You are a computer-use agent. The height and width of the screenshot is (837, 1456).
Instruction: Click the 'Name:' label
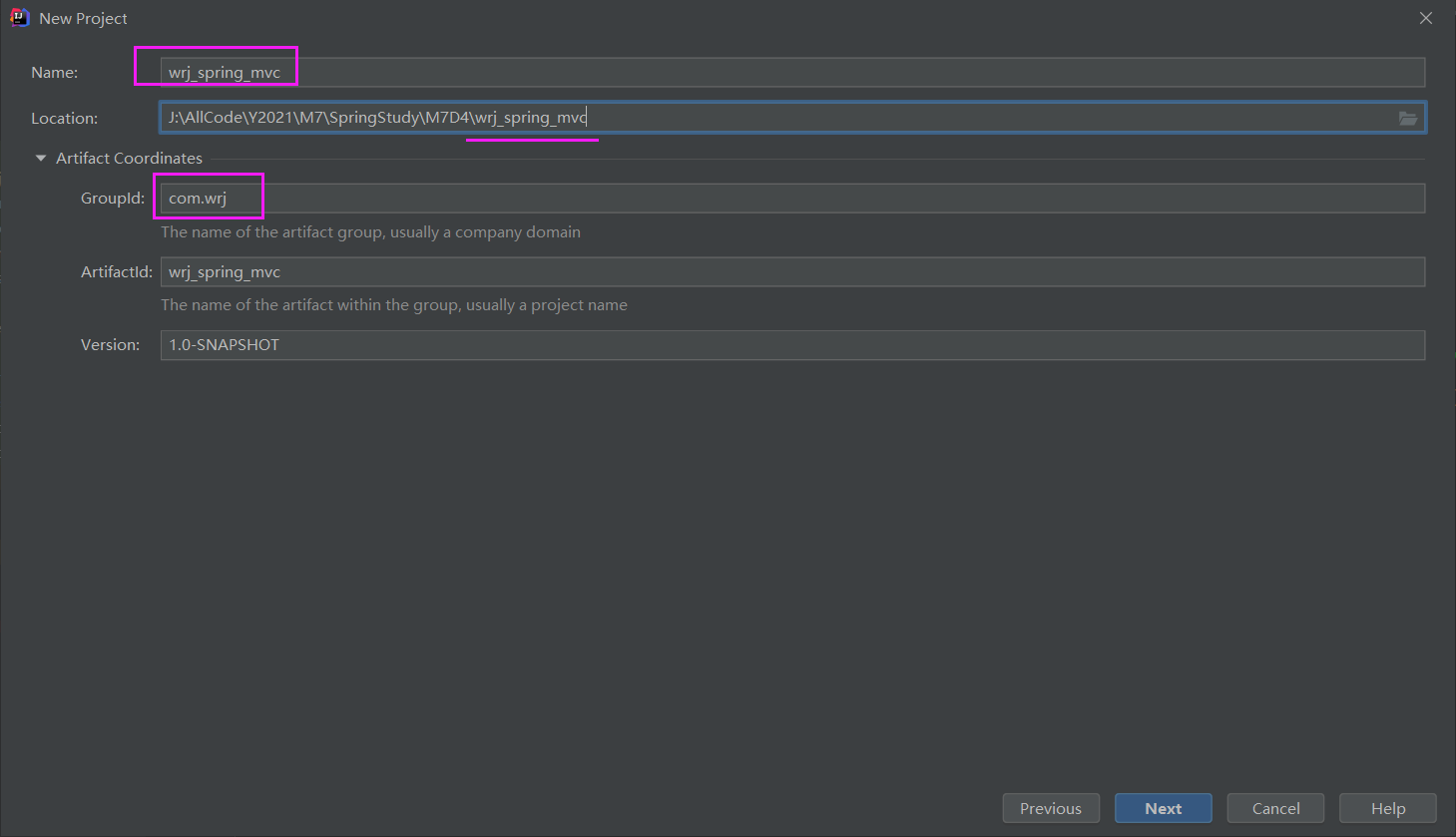click(x=54, y=73)
